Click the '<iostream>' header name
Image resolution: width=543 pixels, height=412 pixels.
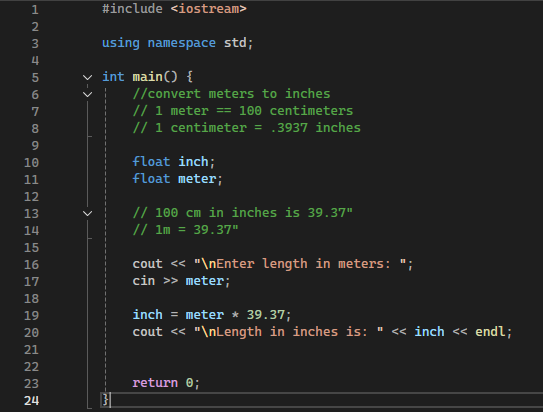pyautogui.click(x=208, y=9)
